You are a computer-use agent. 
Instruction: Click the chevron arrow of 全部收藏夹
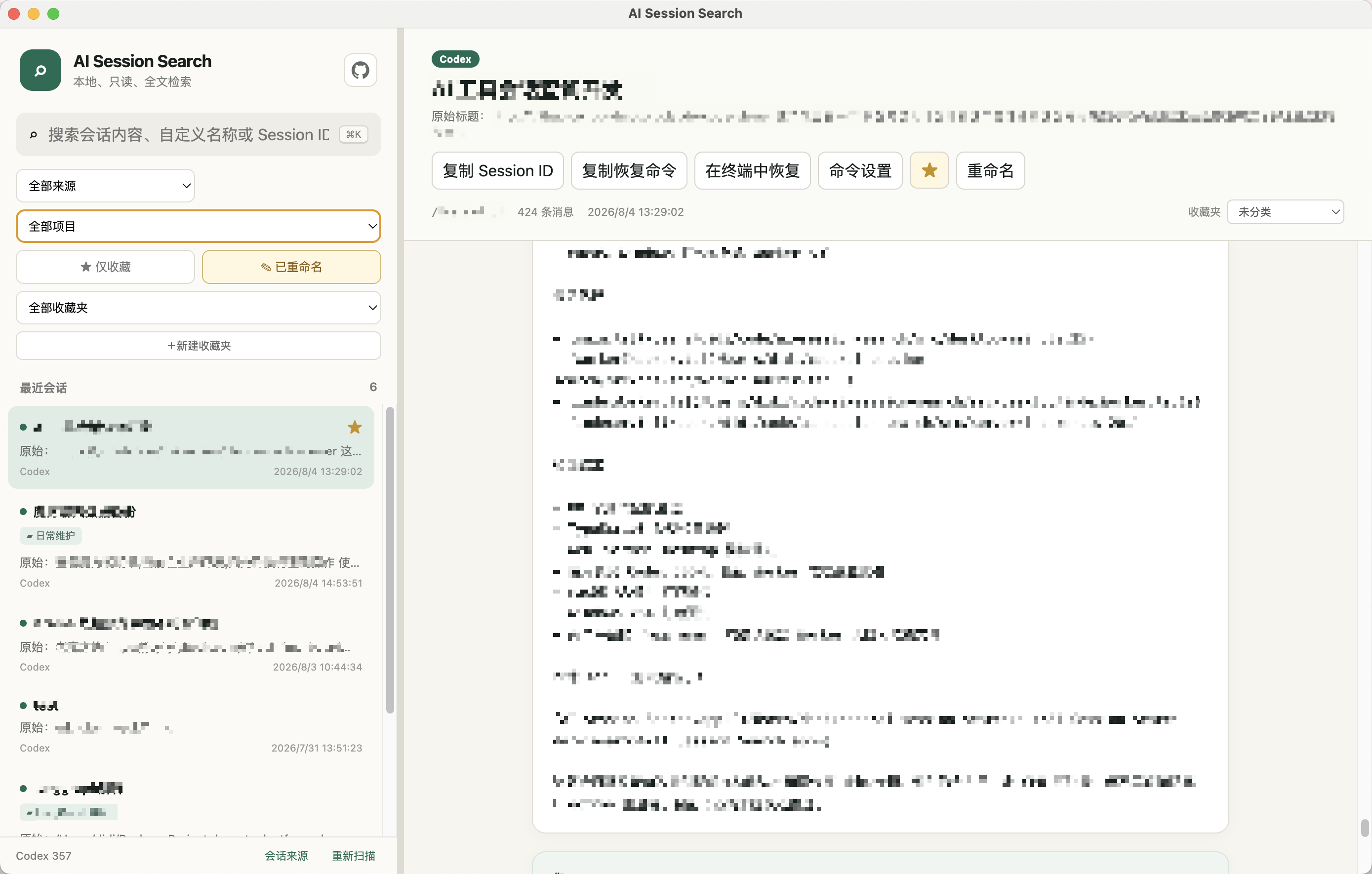[x=372, y=308]
